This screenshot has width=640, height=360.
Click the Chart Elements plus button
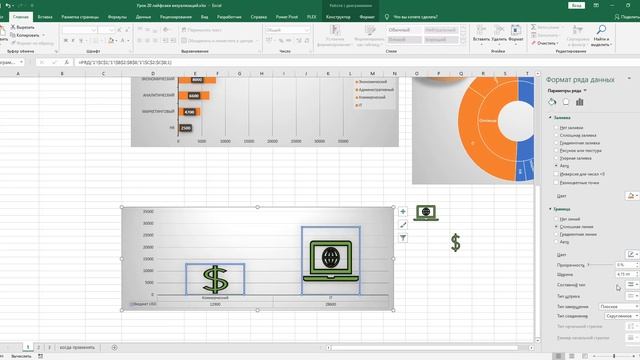click(x=403, y=211)
